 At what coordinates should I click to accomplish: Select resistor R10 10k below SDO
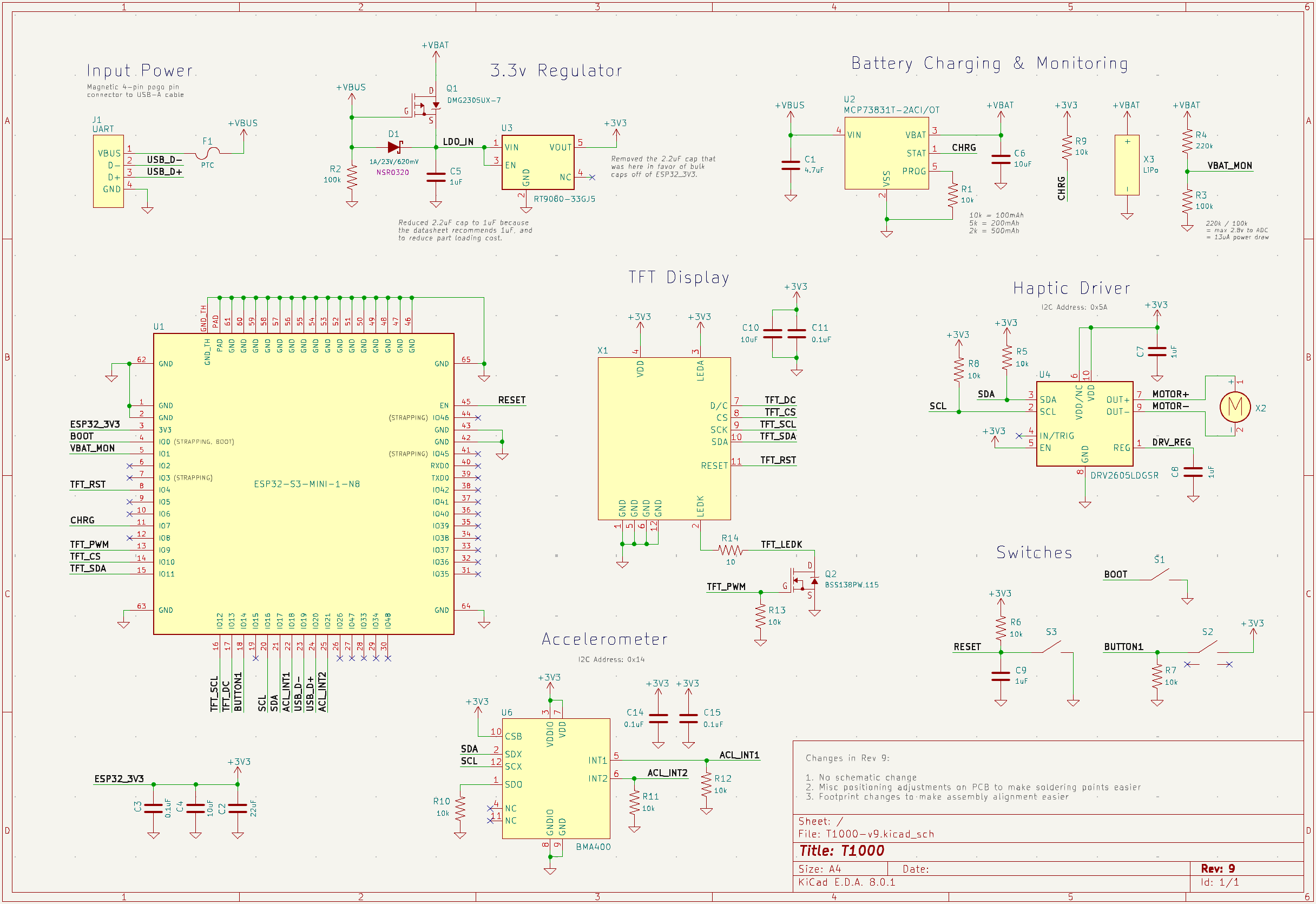click(460, 809)
